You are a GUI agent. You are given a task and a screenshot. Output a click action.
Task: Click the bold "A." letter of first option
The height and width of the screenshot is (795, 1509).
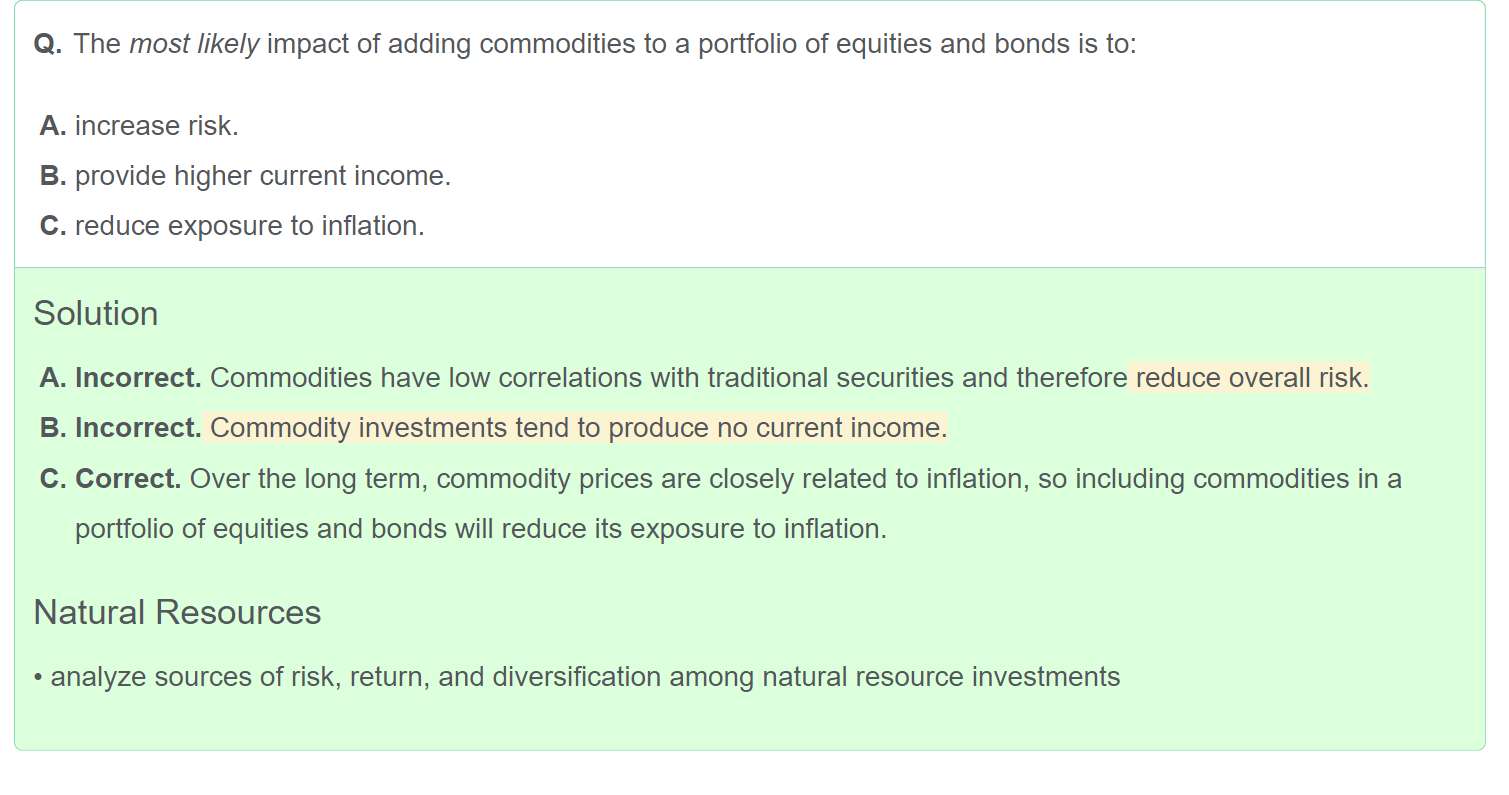point(53,126)
